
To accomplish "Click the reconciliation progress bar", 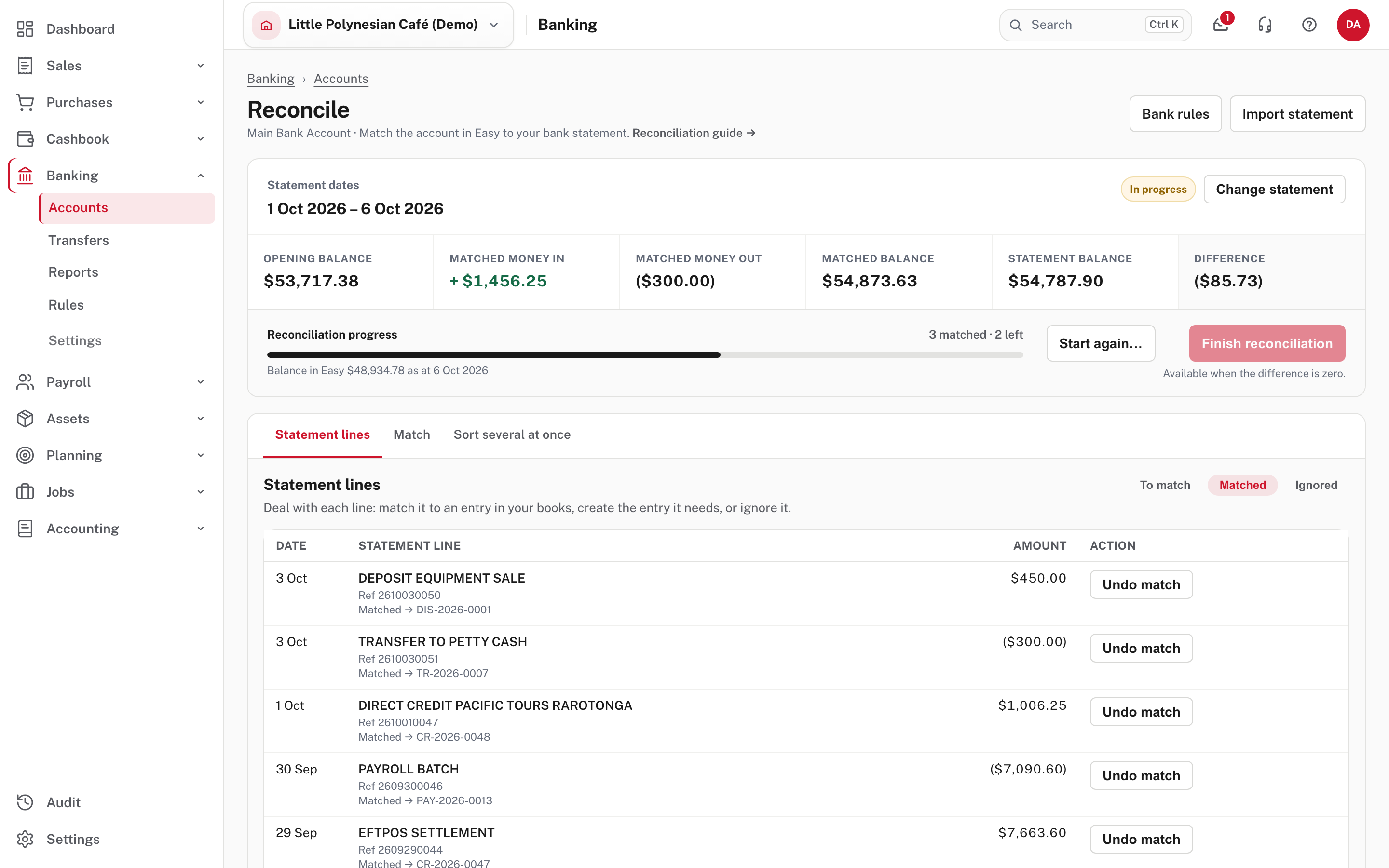I will (x=645, y=355).
